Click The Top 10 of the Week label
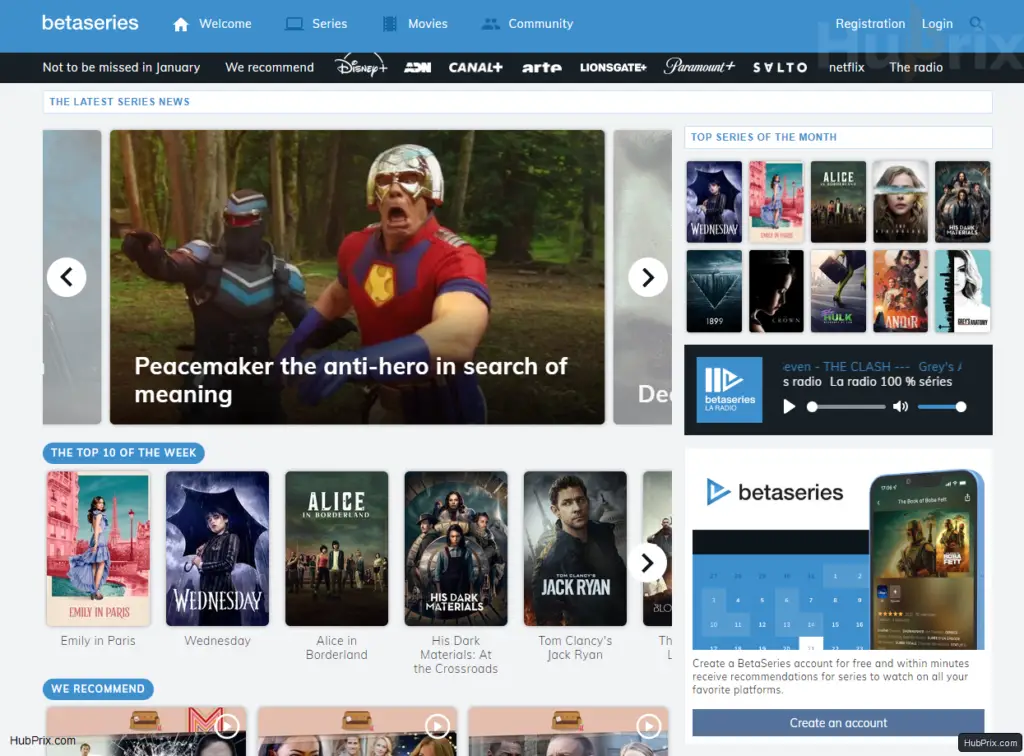Screen dimensions: 1024x756 pos(123,452)
